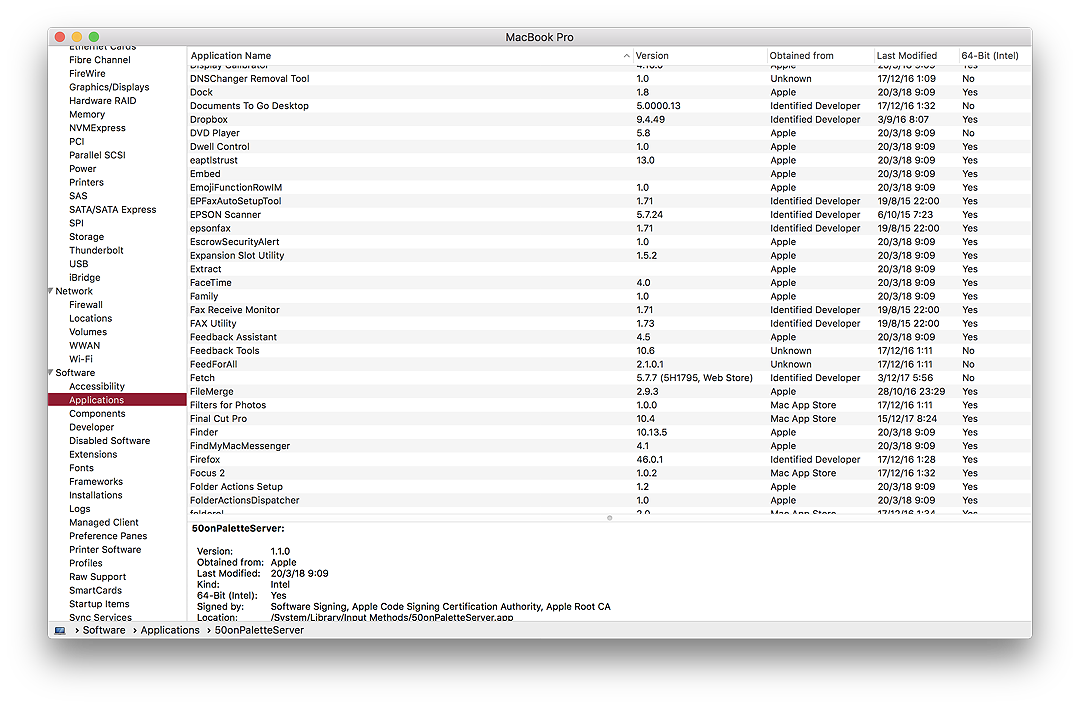Open Logs in sidebar

(79, 509)
